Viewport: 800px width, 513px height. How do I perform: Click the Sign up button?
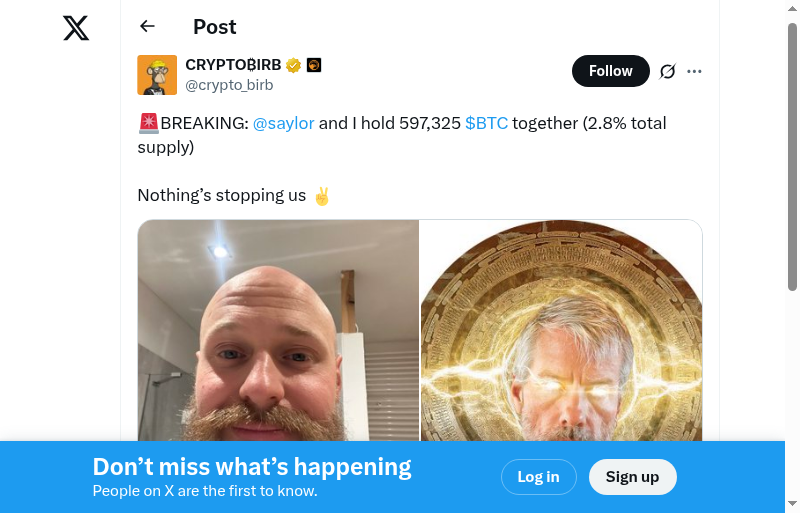(x=633, y=477)
